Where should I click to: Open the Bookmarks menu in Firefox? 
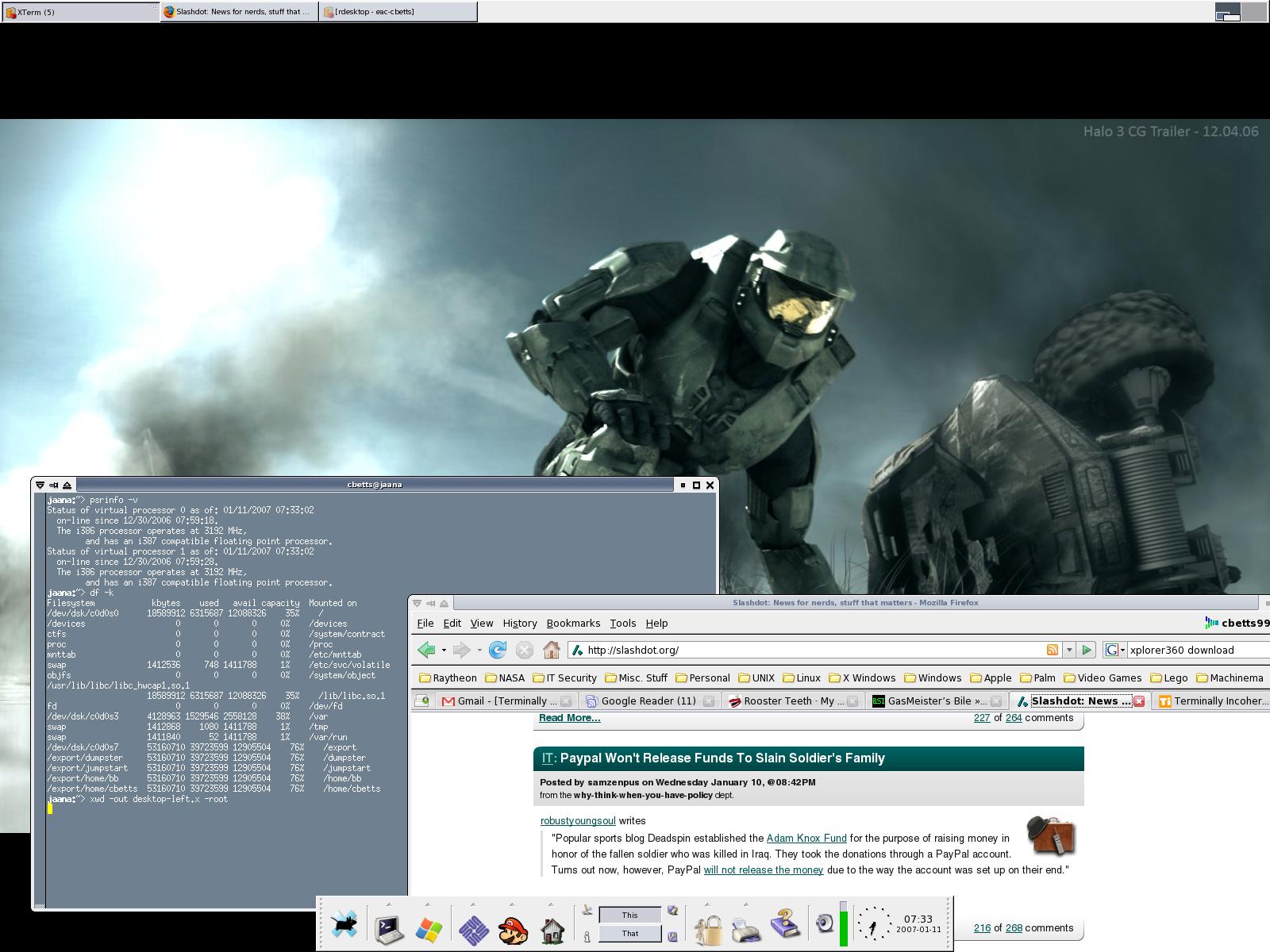tap(573, 624)
